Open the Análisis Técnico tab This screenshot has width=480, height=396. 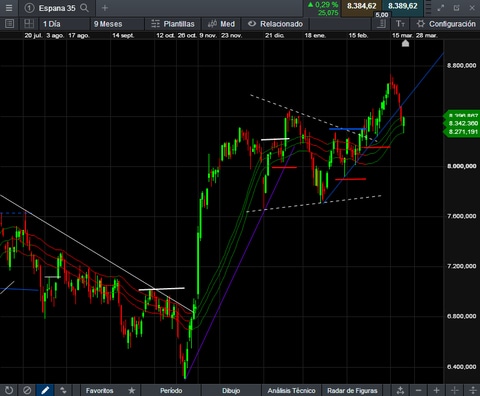[291, 390]
